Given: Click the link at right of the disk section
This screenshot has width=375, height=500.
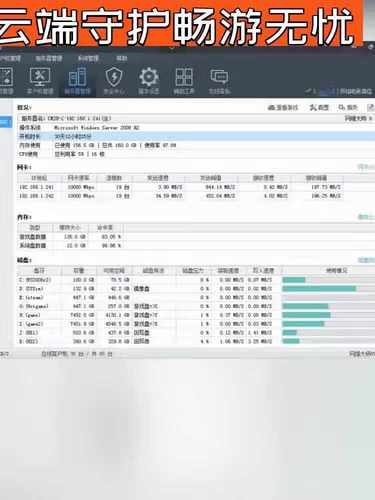Looking at the screenshot, I should click(366, 260).
